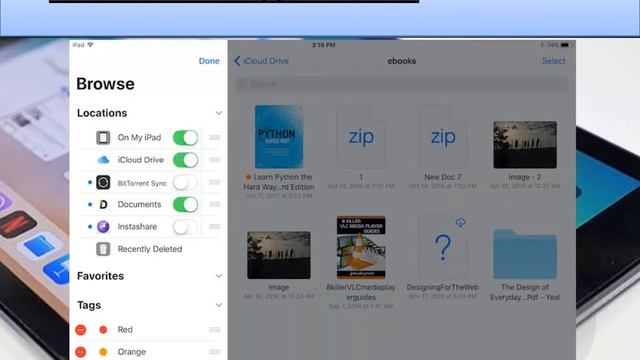Screen dimensions: 640x360
Task: Grab reorder handle for Red tag
Action: (x=215, y=329)
